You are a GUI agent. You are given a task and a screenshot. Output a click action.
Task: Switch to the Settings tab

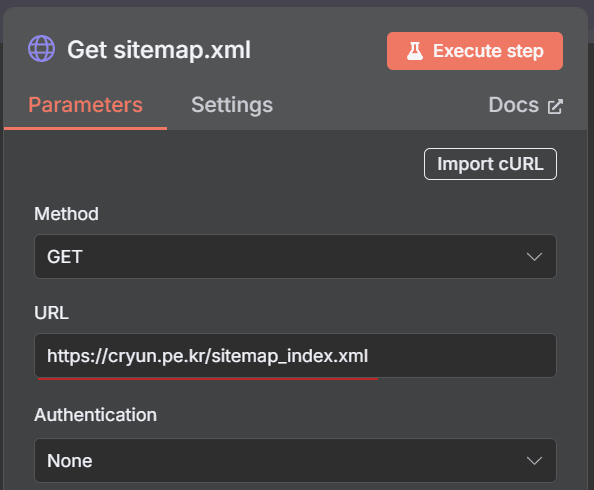(232, 105)
